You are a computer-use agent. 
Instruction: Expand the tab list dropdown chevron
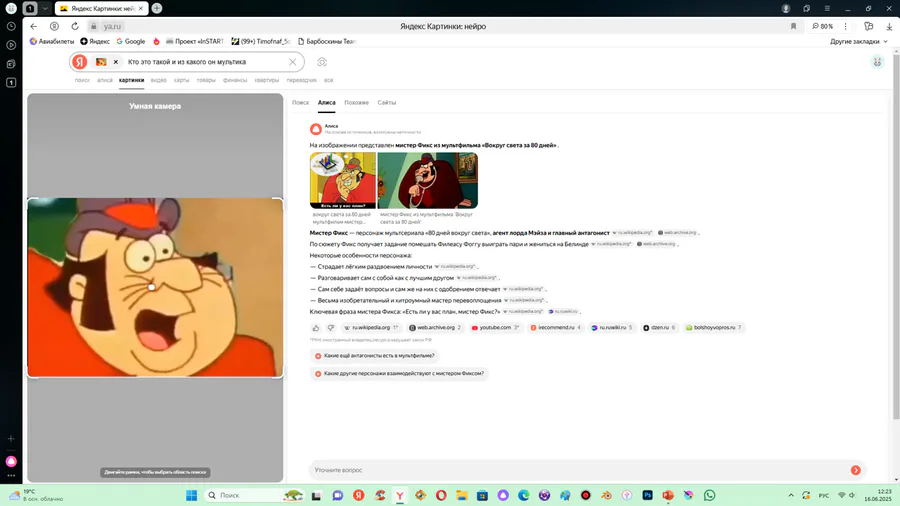[45, 9]
